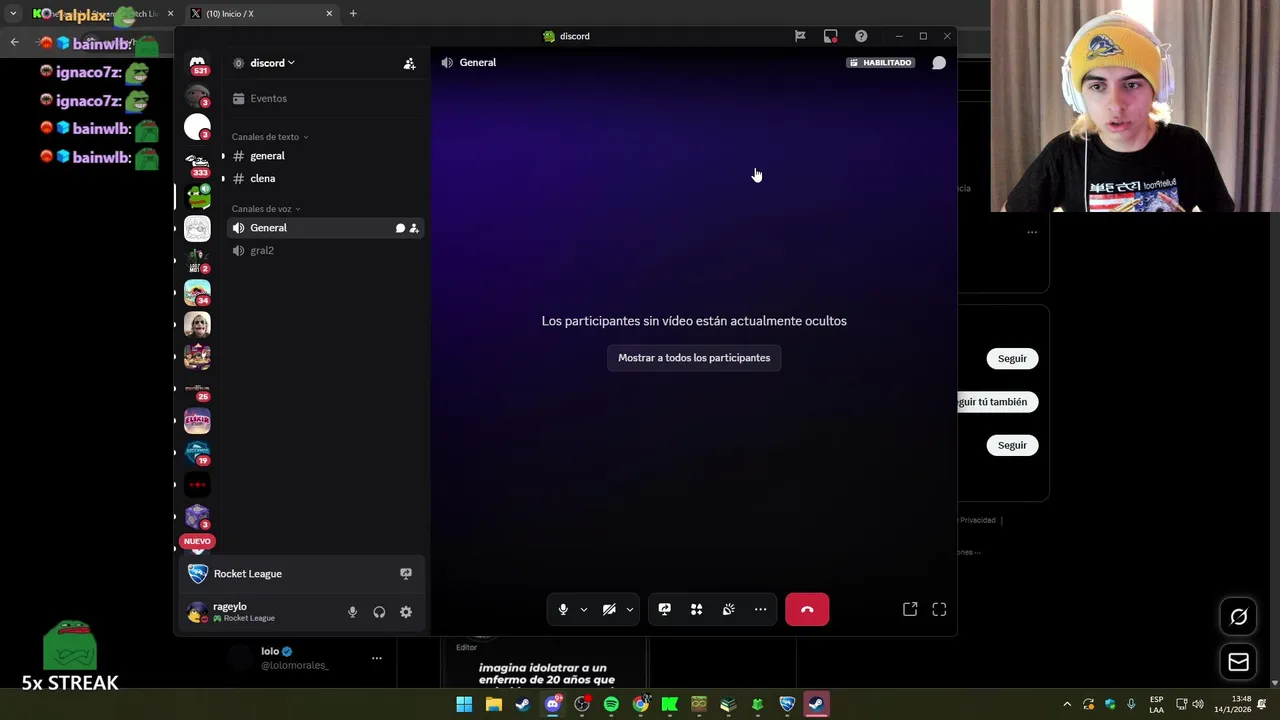Click ESP LAA language indicator

tap(1156, 704)
